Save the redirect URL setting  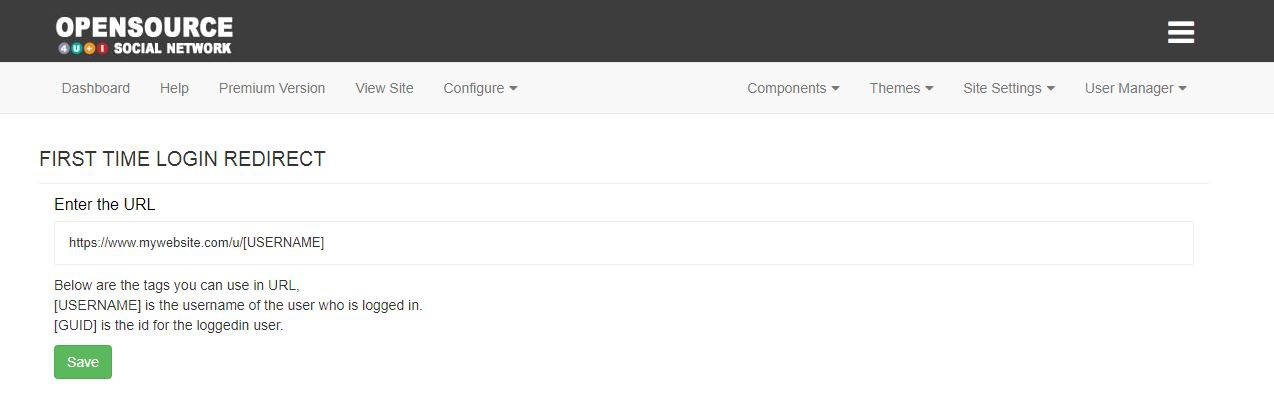click(83, 362)
